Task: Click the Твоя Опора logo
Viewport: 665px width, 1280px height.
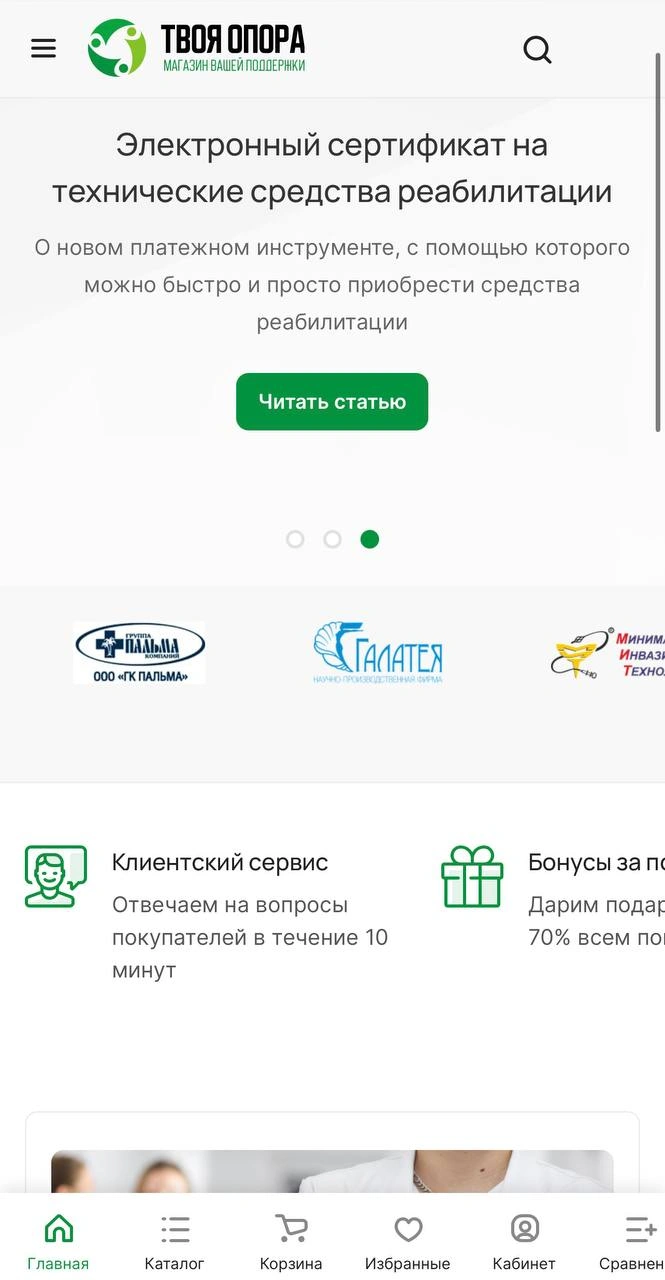Action: point(196,48)
